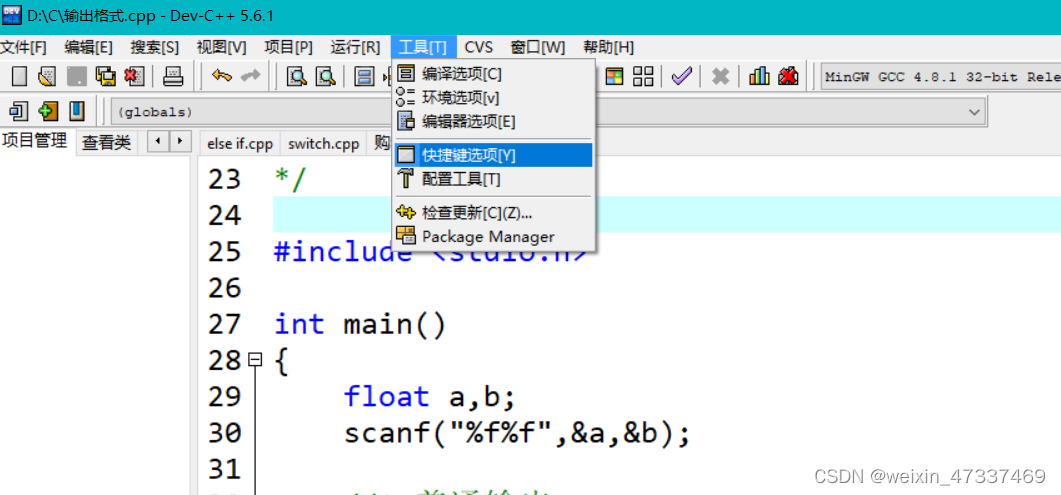This screenshot has width=1061, height=495.
Task: Click the grey Stop execution X icon
Action: (720, 76)
